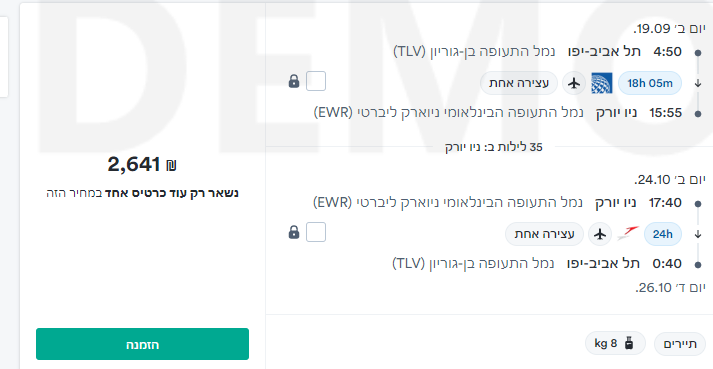Click the 2,641 price amount
The height and width of the screenshot is (369, 713).
[x=134, y=165]
